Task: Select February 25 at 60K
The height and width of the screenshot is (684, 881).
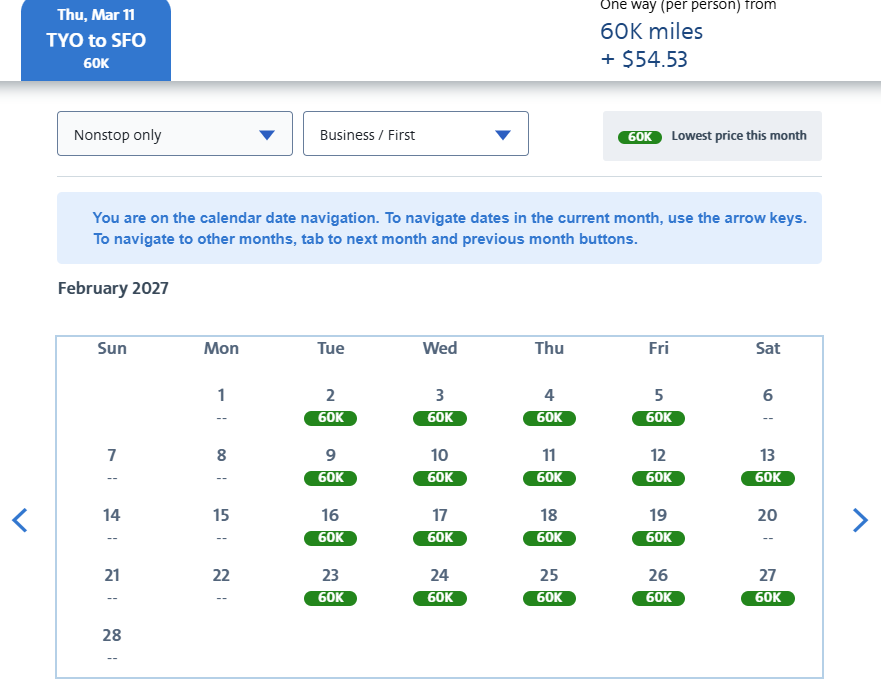Action: pyautogui.click(x=549, y=587)
